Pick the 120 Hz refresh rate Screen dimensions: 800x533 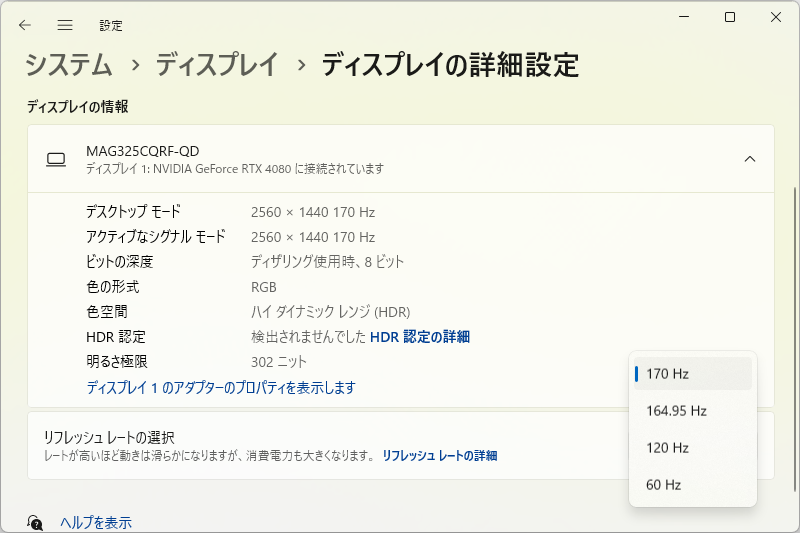tap(692, 448)
